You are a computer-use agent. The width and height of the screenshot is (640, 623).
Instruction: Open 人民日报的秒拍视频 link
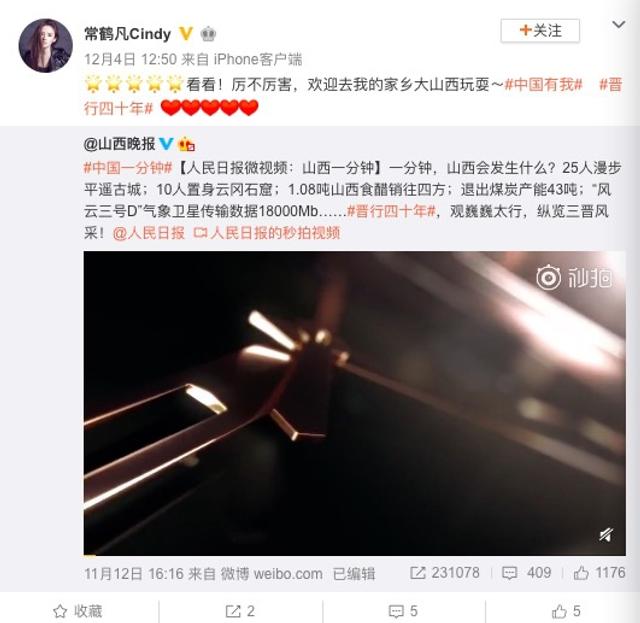point(267,233)
